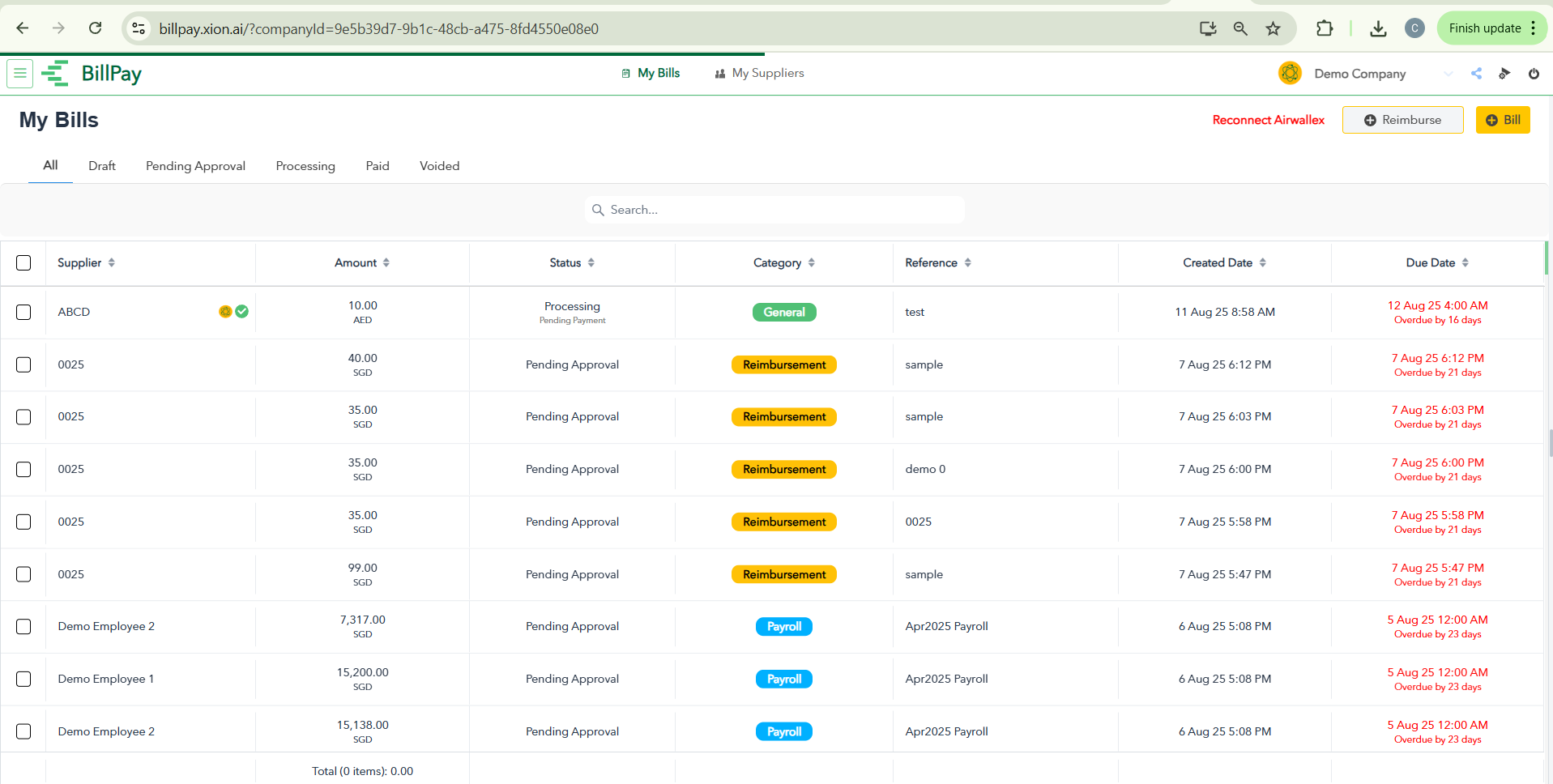Click Apr2025 Payroll reference for 15,138.00 bill
This screenshot has width=1553, height=784.
coord(946,731)
